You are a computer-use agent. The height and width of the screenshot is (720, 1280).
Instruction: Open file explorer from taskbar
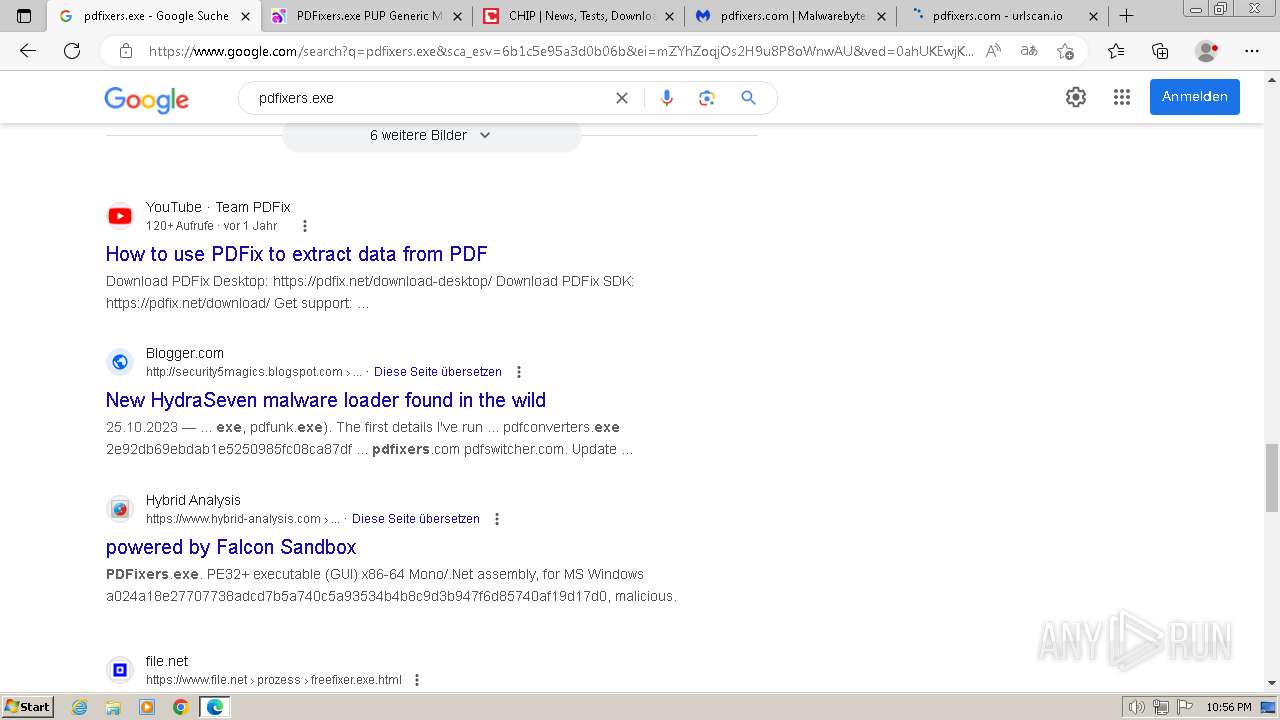click(x=113, y=707)
